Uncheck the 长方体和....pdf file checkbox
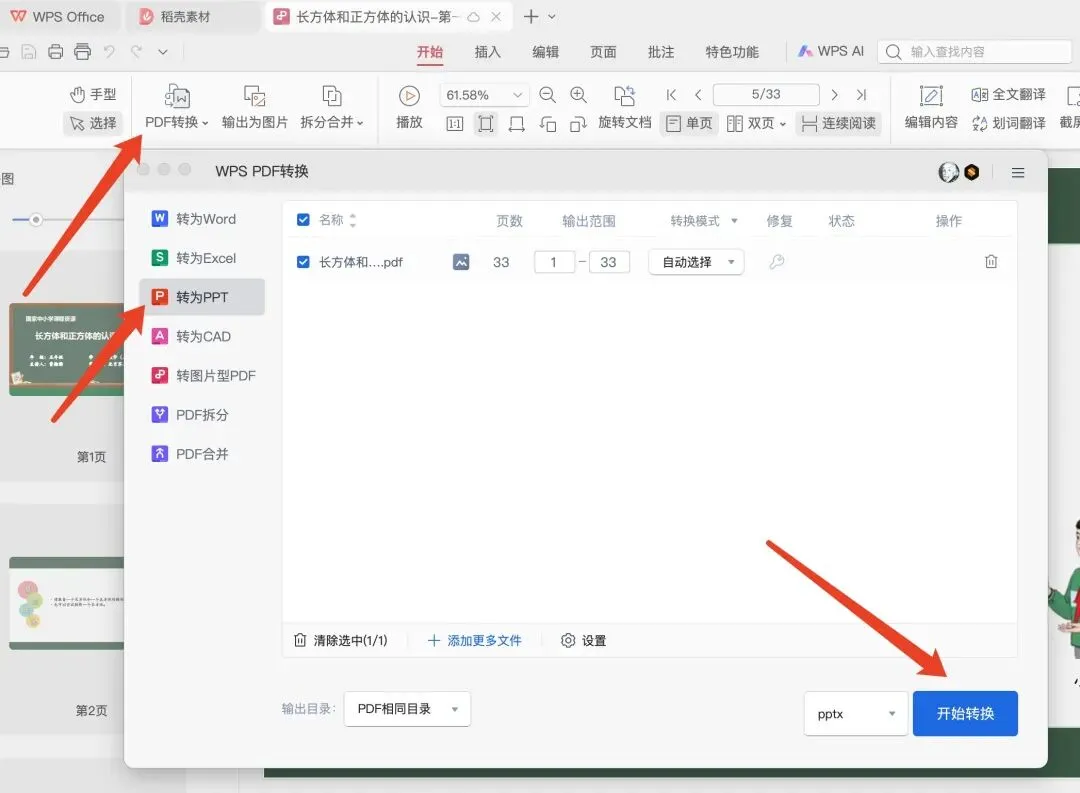Screen dimensions: 1080x793 pos(303,262)
